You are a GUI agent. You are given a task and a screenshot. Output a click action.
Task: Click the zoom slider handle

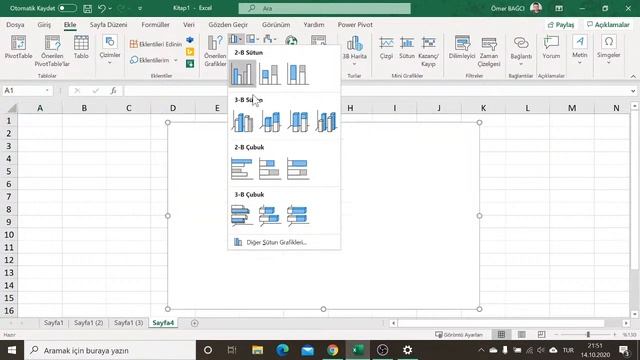(588, 334)
